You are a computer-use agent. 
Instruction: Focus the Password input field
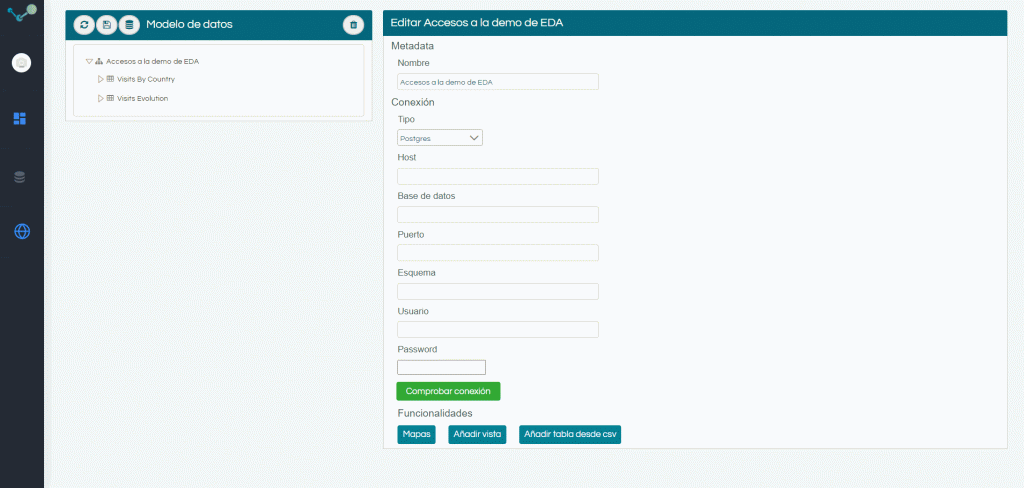click(x=441, y=367)
